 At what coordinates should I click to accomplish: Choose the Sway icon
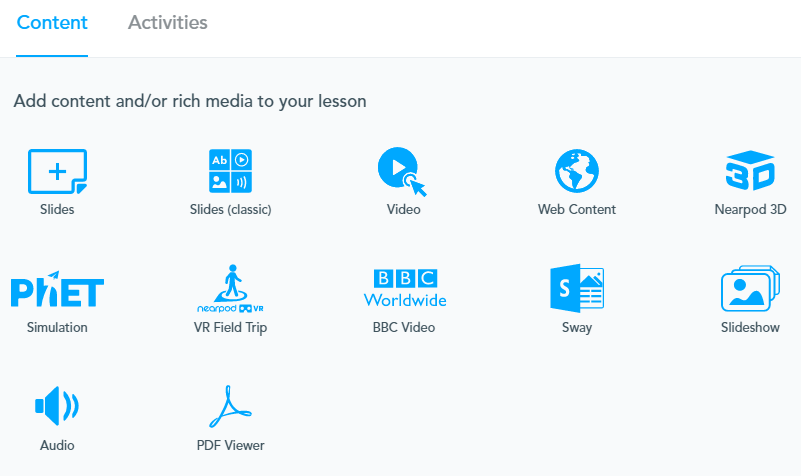pyautogui.click(x=576, y=289)
